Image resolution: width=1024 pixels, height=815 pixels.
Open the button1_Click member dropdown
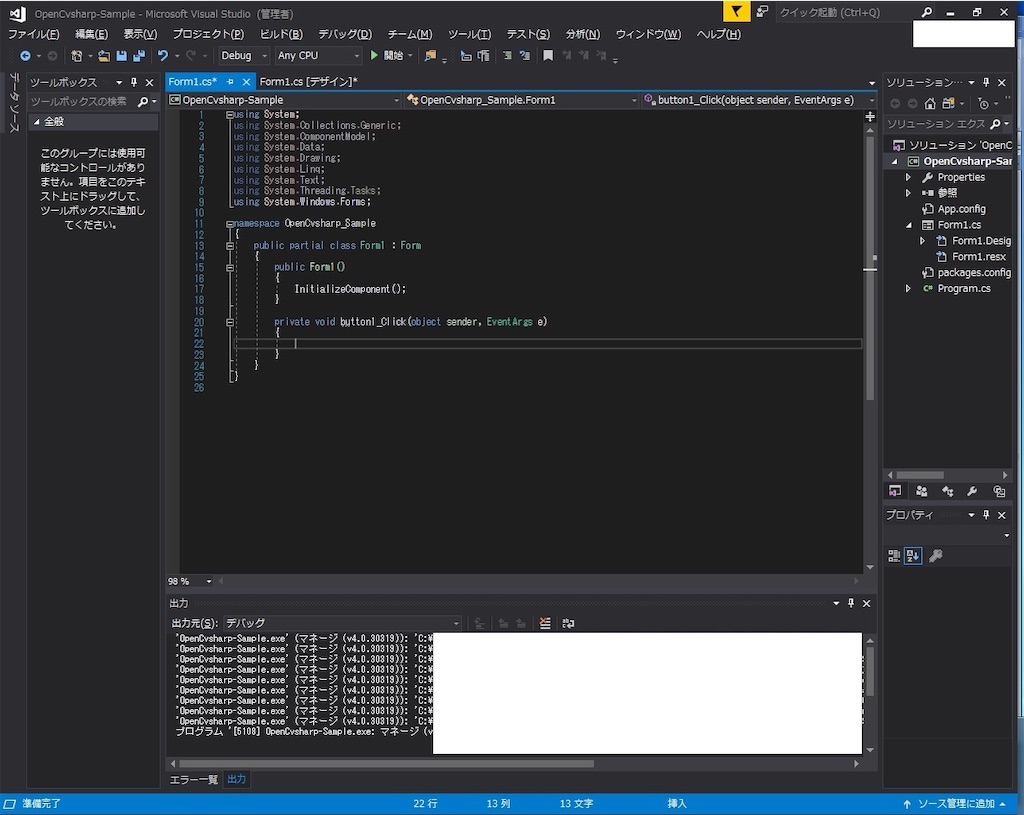759,100
